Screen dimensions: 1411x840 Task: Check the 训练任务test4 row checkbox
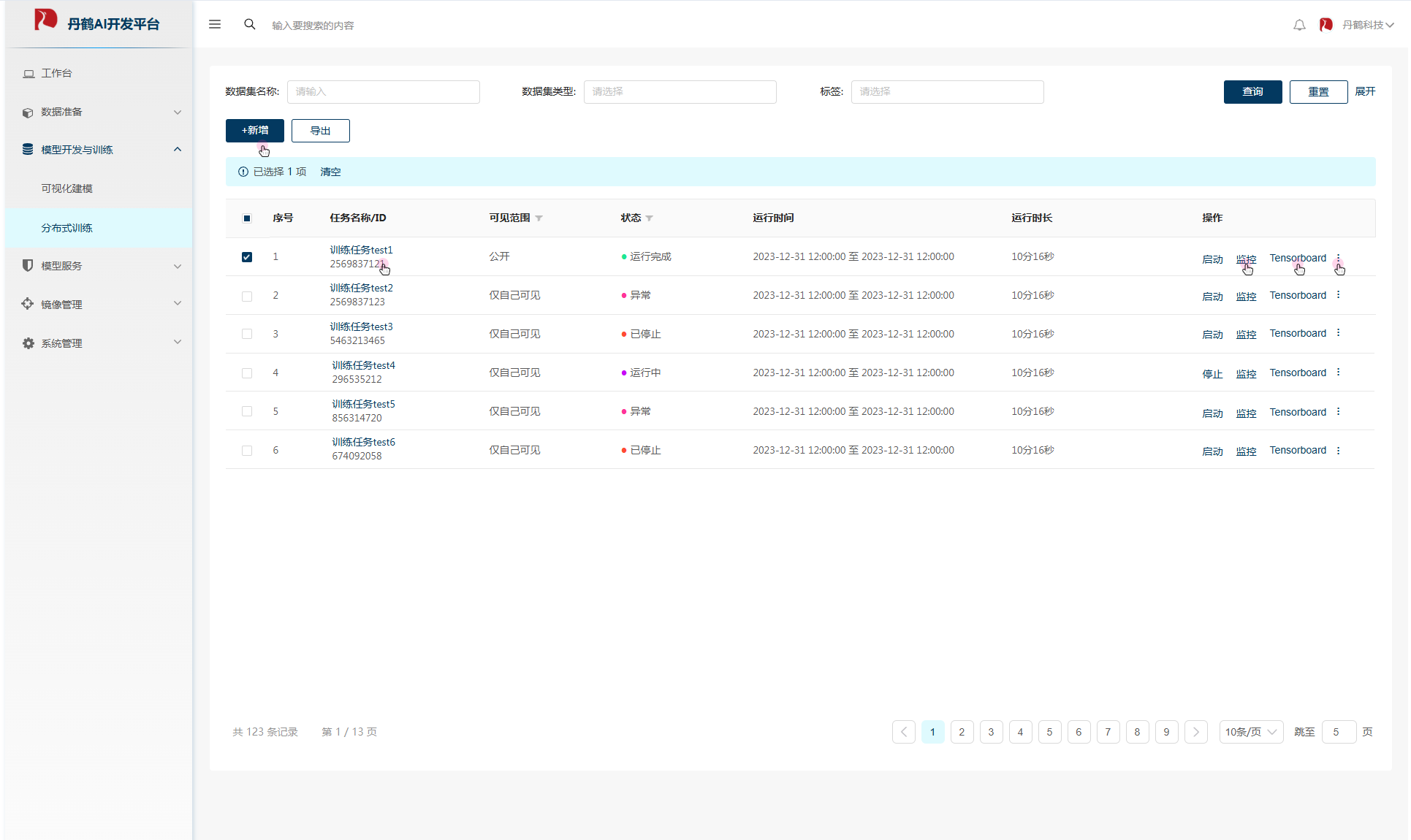tap(247, 373)
